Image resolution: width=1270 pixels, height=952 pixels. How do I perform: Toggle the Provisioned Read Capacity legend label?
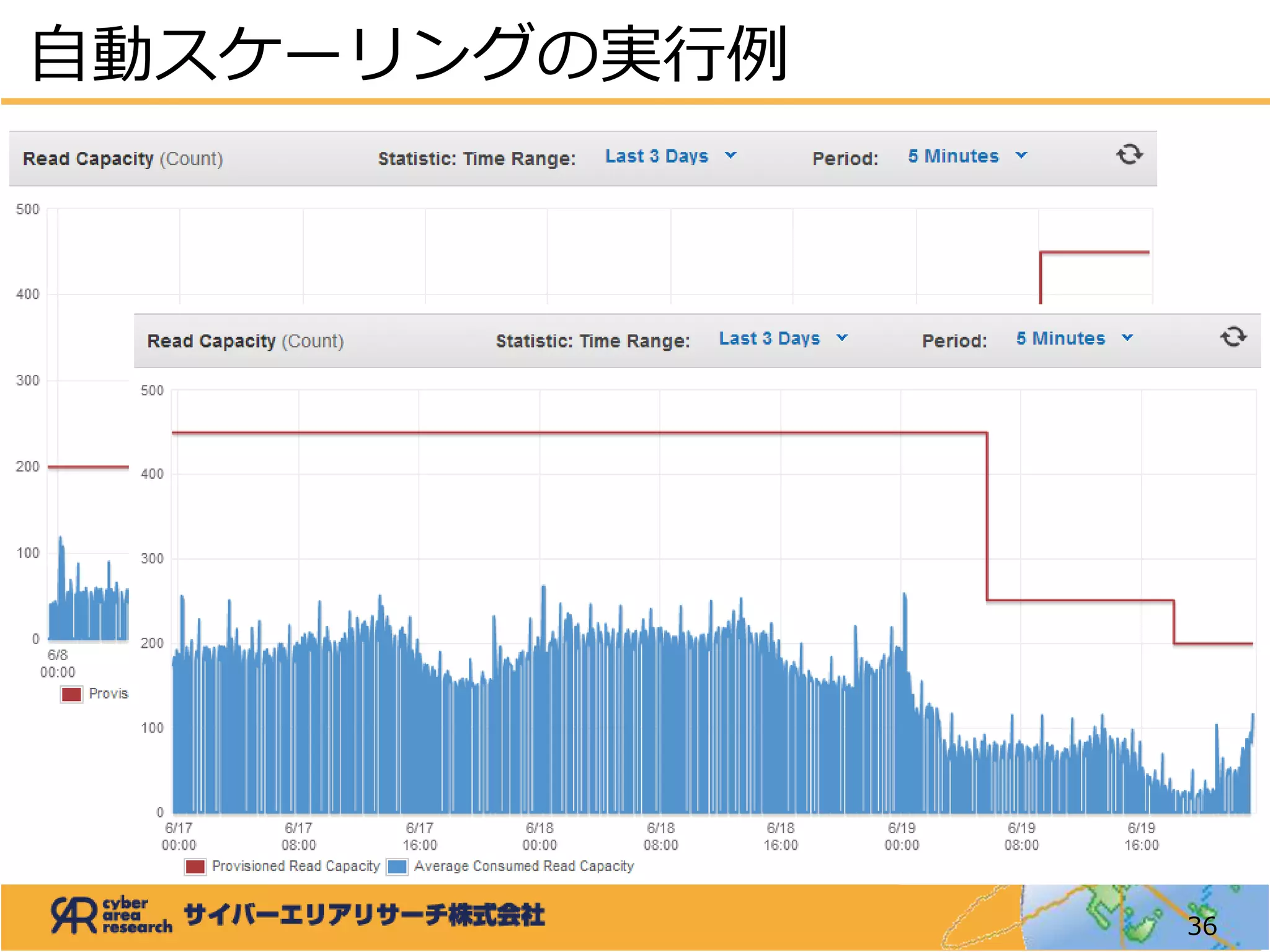coord(296,866)
